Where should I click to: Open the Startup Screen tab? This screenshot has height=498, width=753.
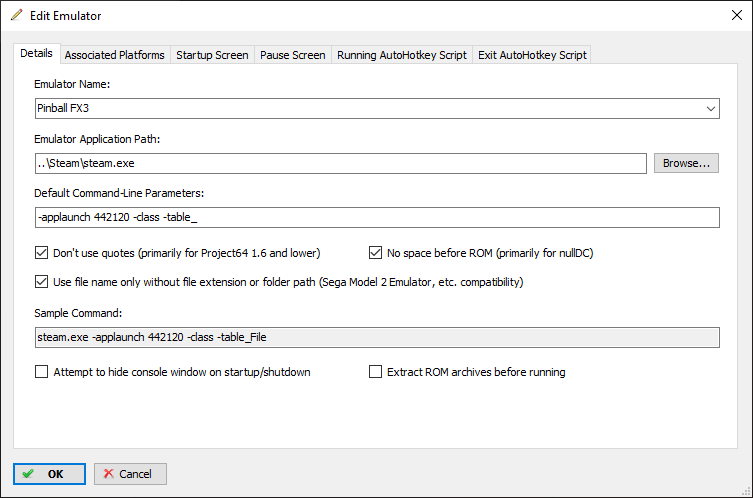(x=212, y=55)
